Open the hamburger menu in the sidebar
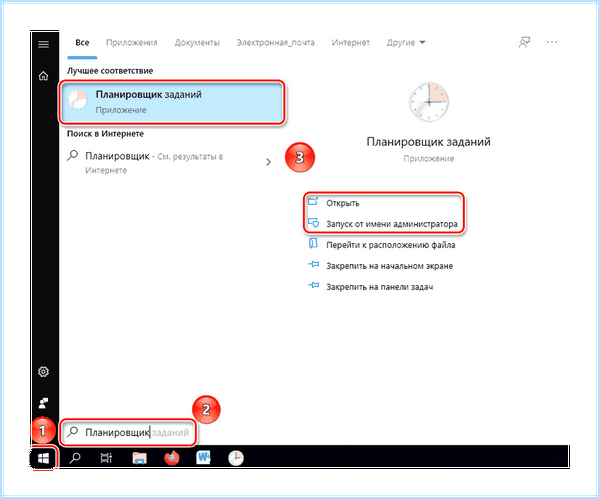600x499 pixels. pos(44,44)
